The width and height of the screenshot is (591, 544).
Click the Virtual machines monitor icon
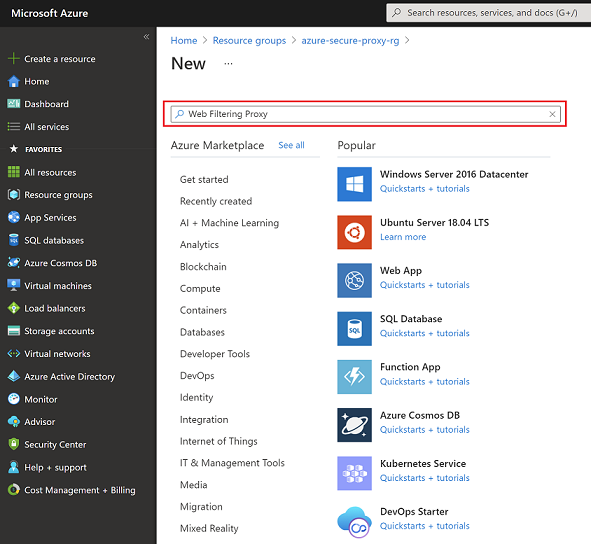(14, 285)
